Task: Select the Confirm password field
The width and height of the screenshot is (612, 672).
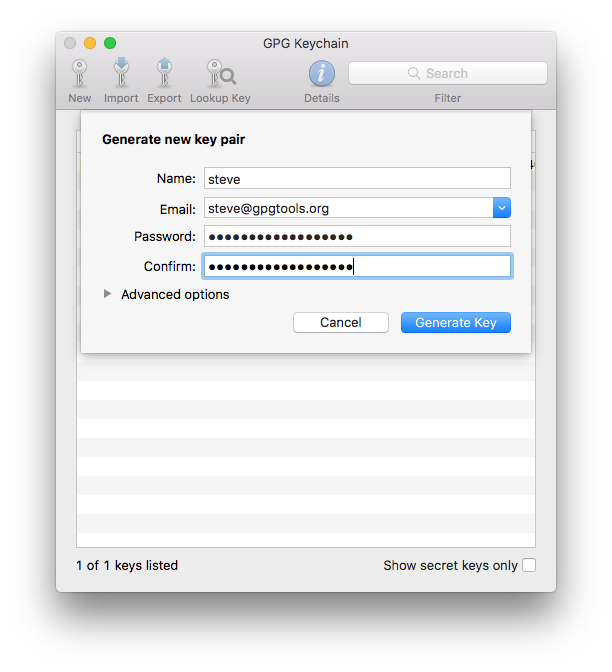Action: [357, 266]
